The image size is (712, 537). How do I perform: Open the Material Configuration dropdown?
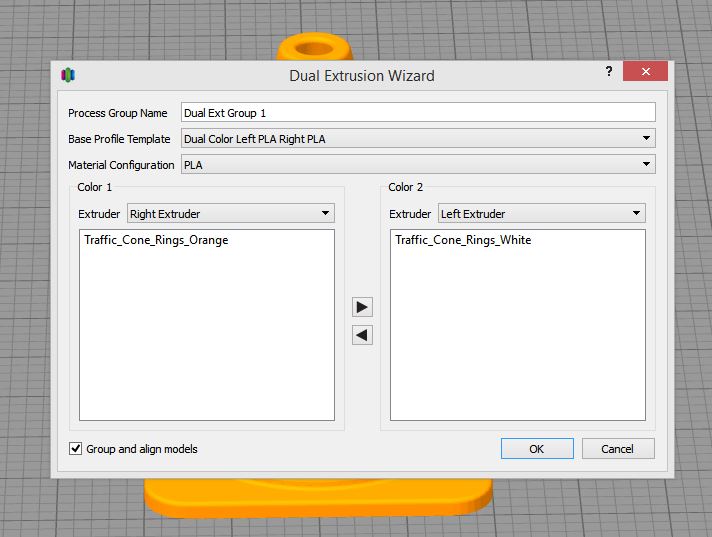pos(417,165)
